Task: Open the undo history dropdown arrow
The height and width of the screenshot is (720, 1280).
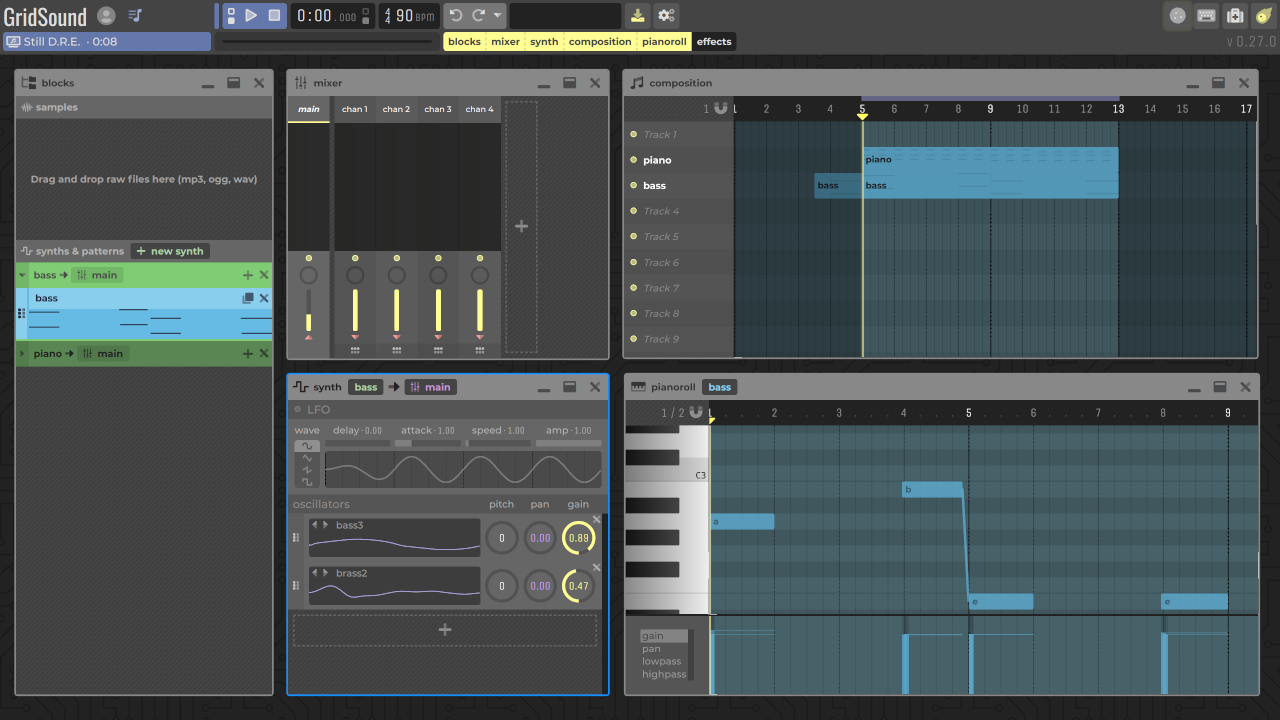Action: pyautogui.click(x=497, y=15)
